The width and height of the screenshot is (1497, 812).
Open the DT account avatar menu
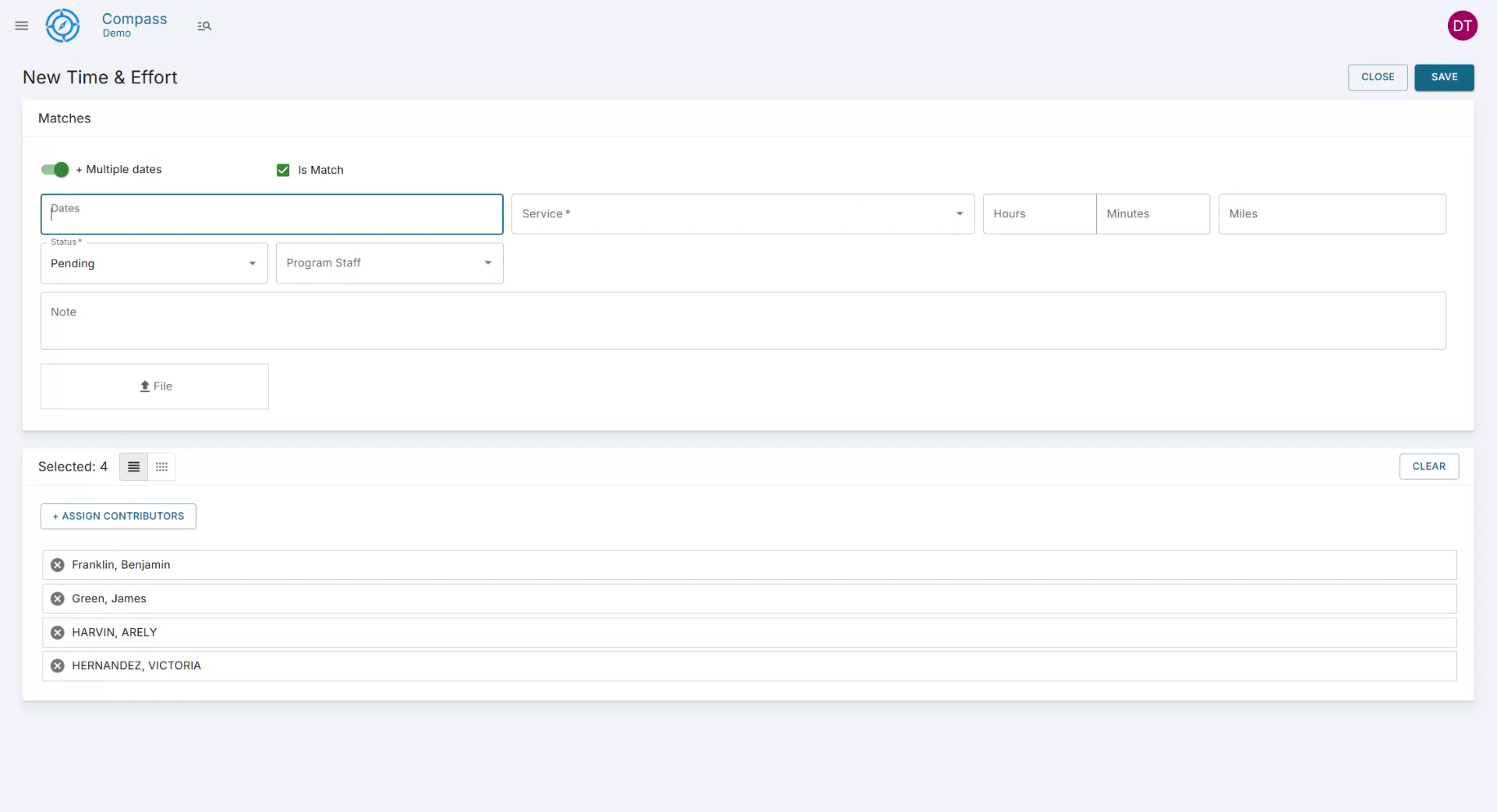[1463, 25]
